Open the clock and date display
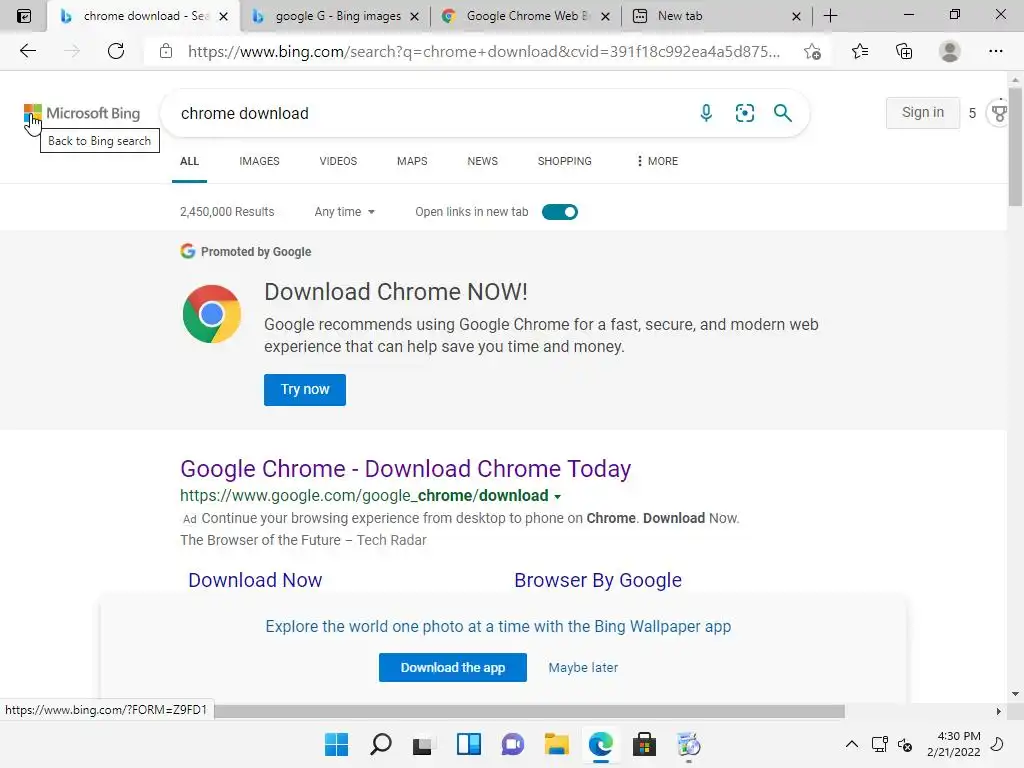Viewport: 1024px width, 768px height. pos(953,744)
